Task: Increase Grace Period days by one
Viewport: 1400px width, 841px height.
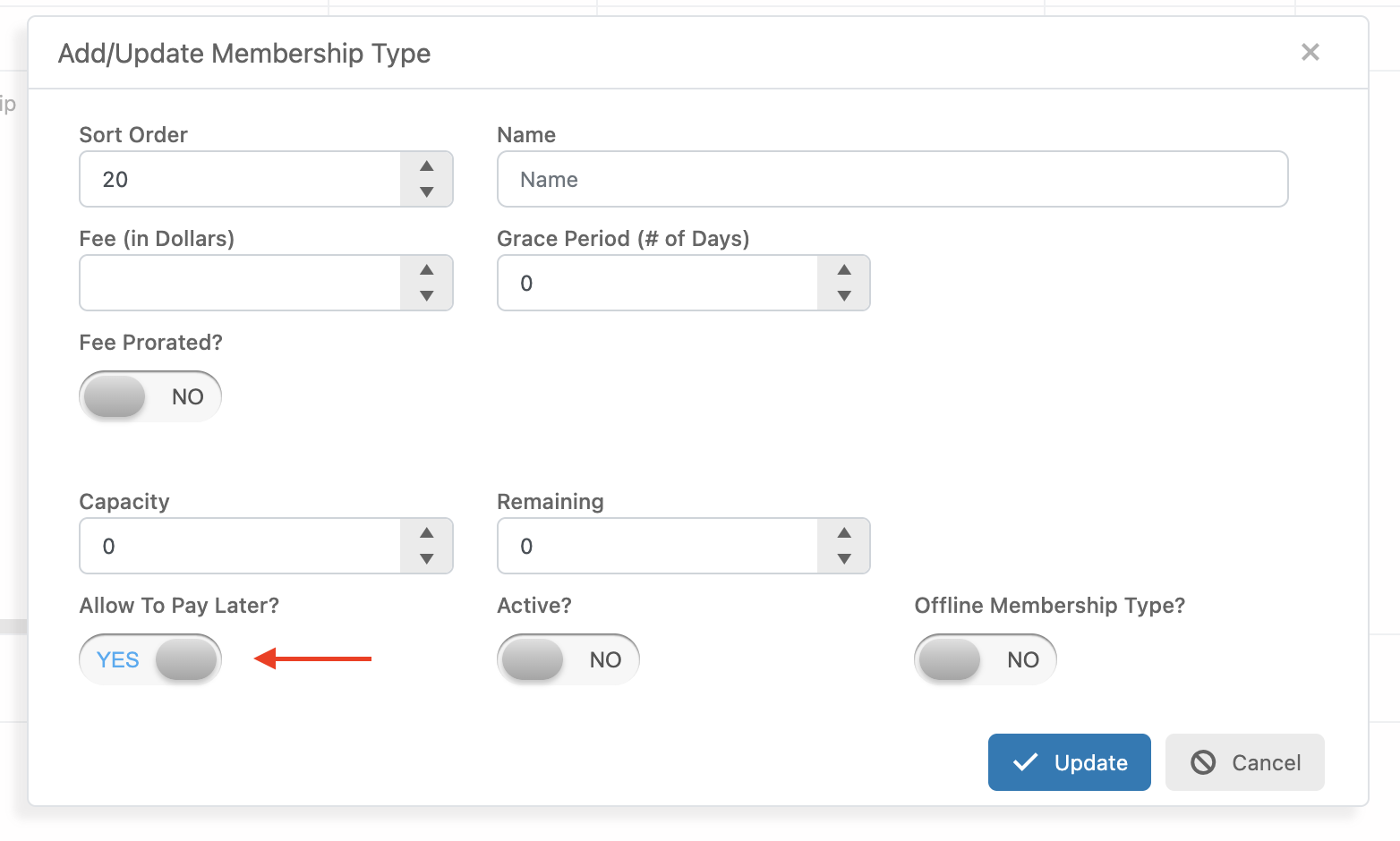Action: (844, 270)
